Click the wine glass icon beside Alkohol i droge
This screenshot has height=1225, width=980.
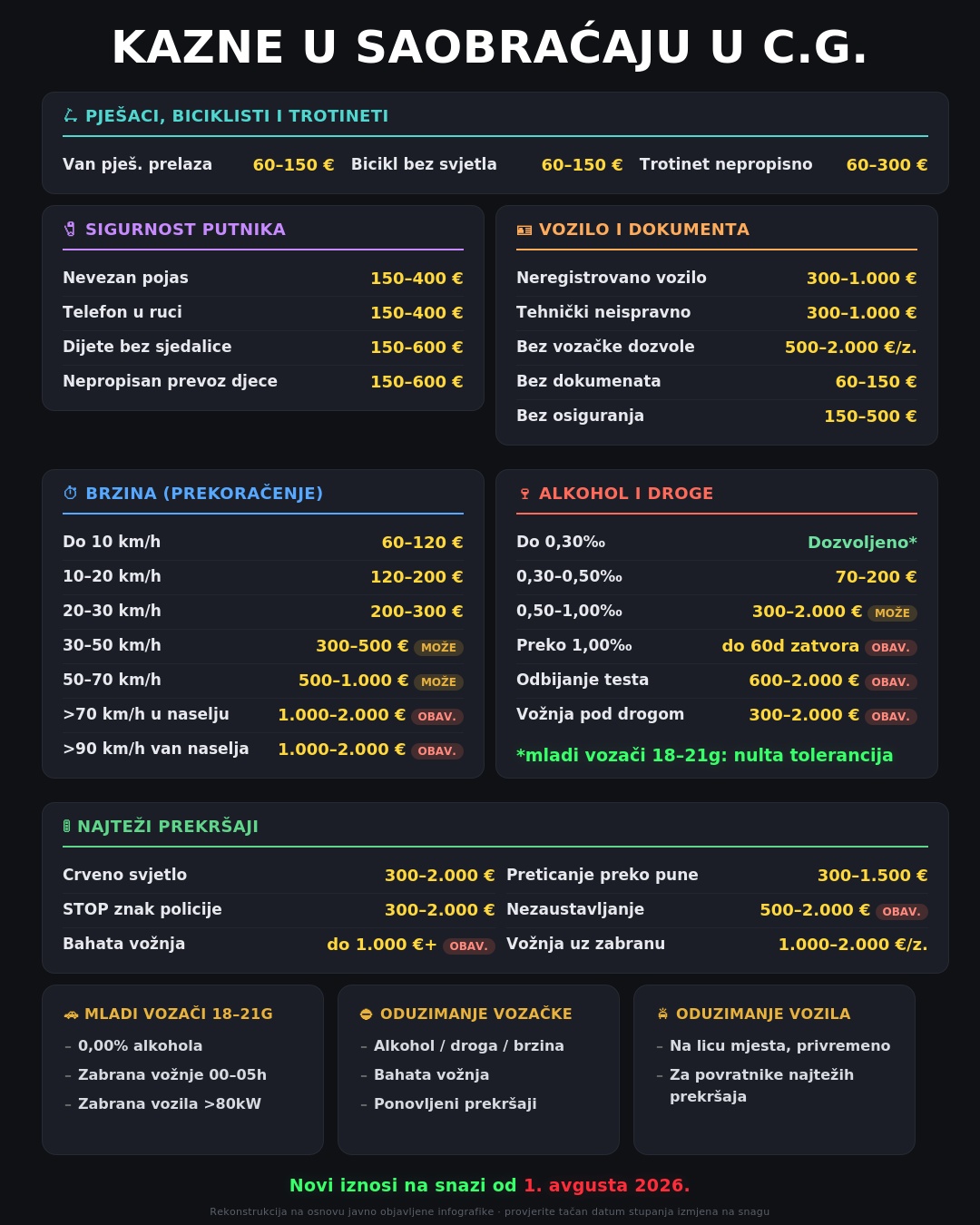(x=524, y=494)
